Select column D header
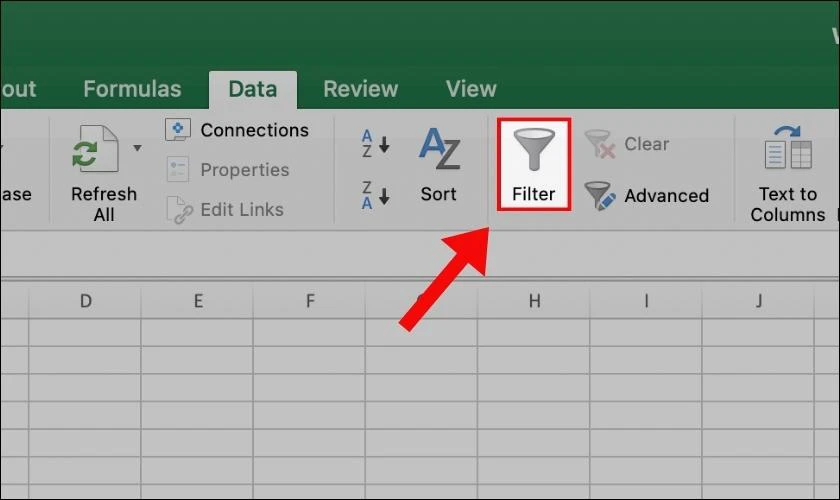This screenshot has width=840, height=500. [x=85, y=300]
